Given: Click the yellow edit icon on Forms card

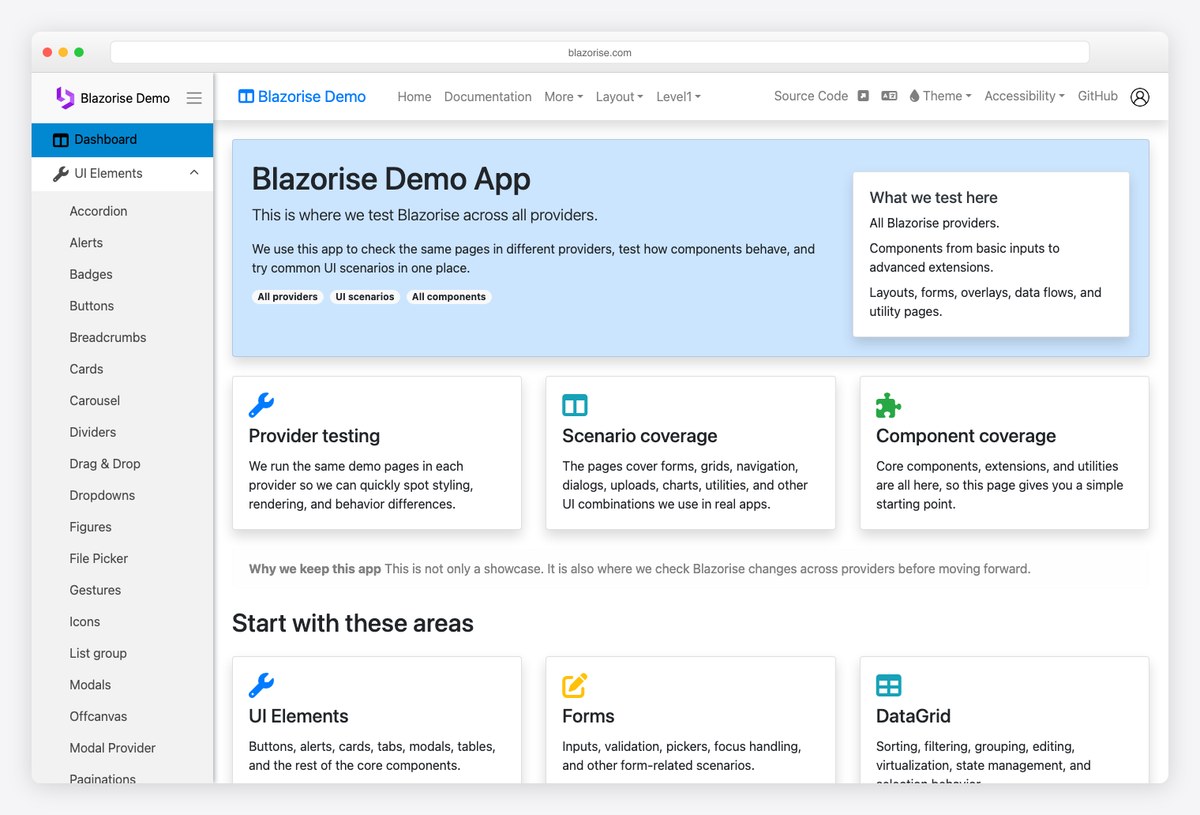Looking at the screenshot, I should pos(575,685).
